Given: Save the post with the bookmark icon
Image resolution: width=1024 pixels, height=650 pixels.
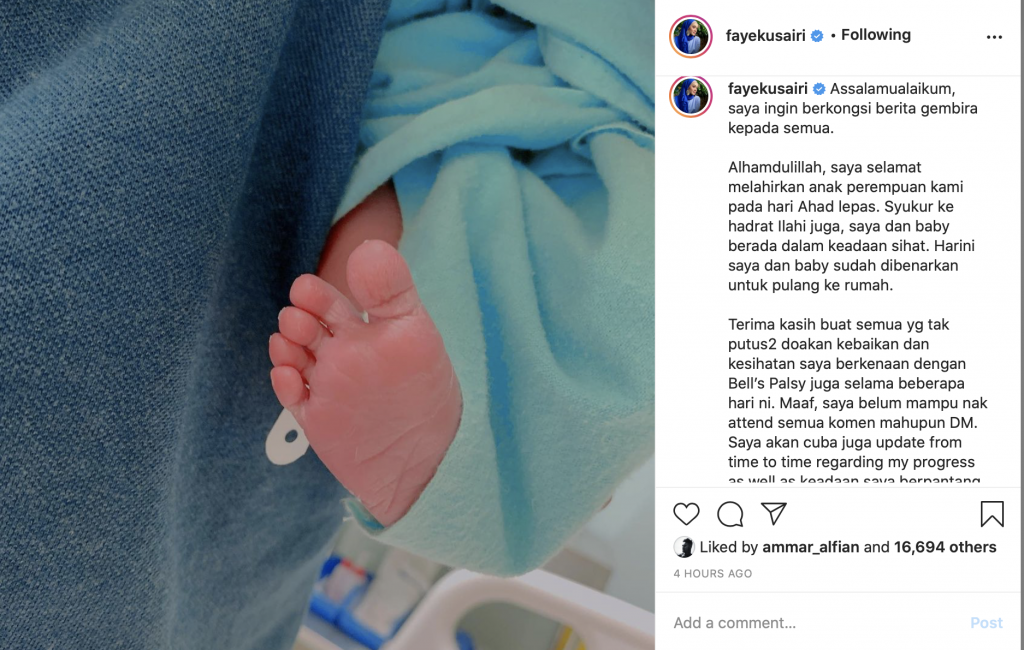Looking at the screenshot, I should pyautogui.click(x=991, y=513).
